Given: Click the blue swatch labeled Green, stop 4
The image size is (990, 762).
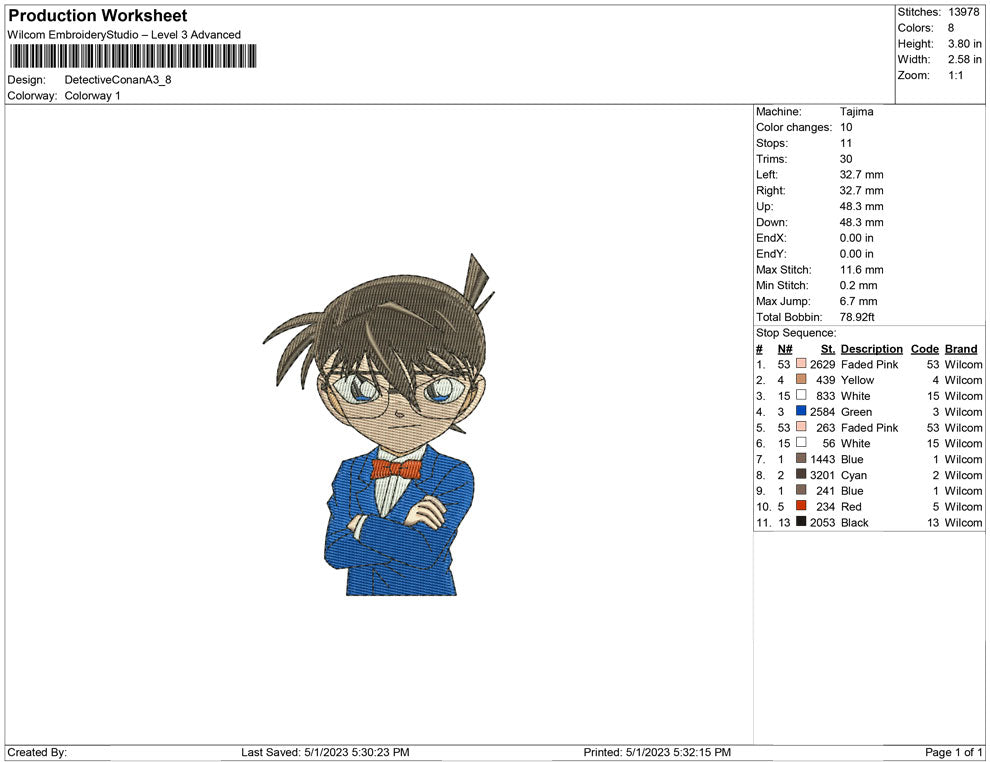Looking at the screenshot, I should 801,411.
